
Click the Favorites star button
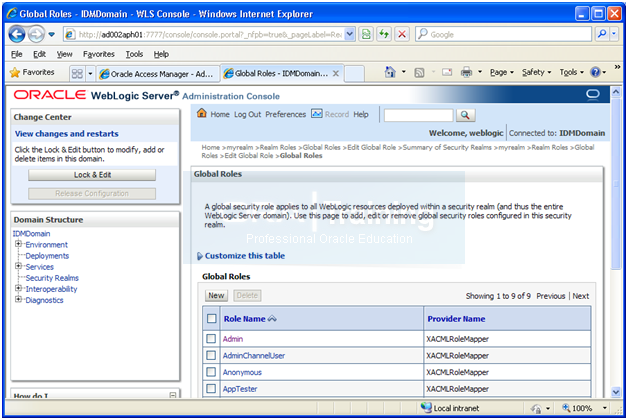pyautogui.click(x=32, y=72)
